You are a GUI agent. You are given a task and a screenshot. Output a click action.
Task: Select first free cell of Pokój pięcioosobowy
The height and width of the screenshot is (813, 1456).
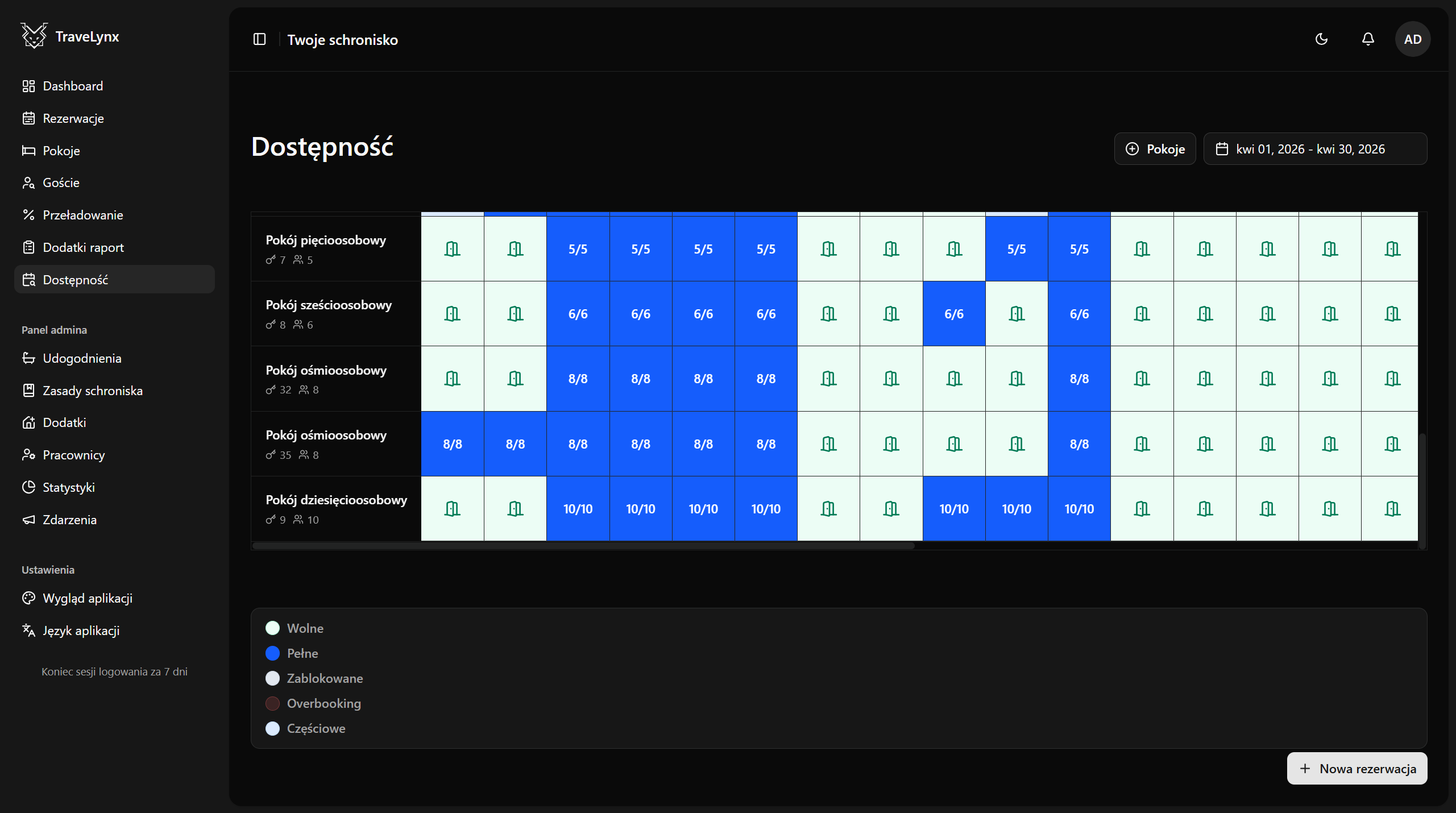(453, 249)
